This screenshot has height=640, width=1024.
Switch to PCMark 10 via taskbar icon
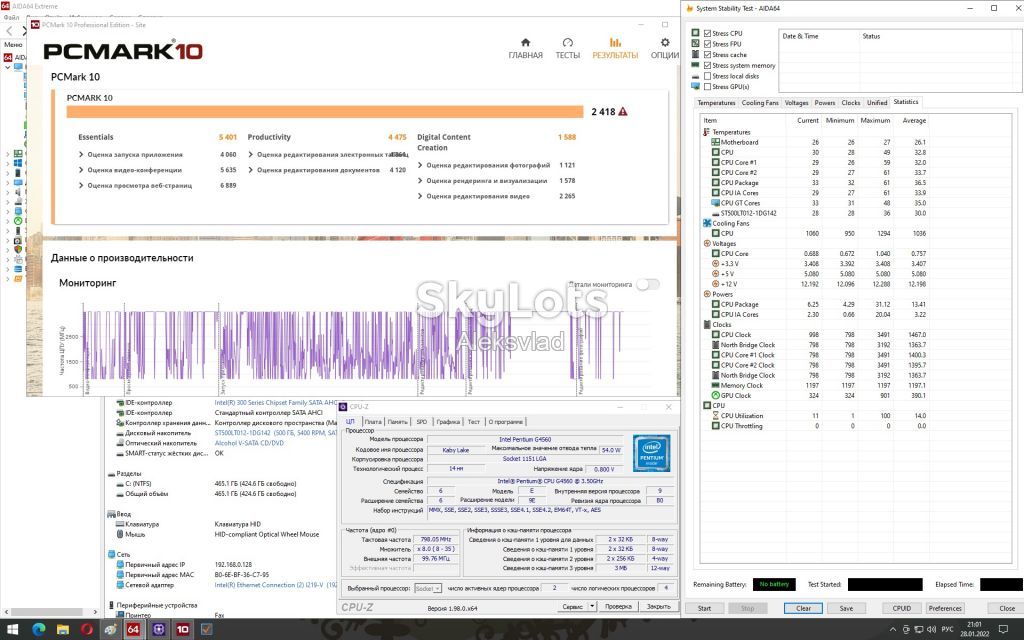tap(182, 630)
